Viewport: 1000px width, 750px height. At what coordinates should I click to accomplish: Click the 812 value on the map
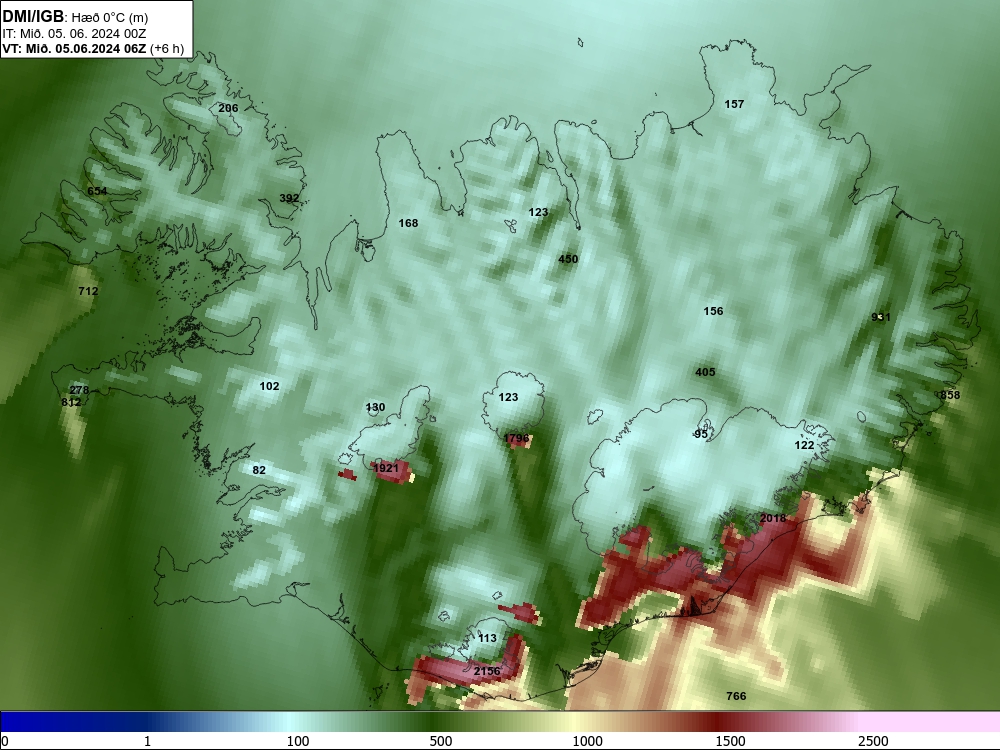(x=71, y=402)
